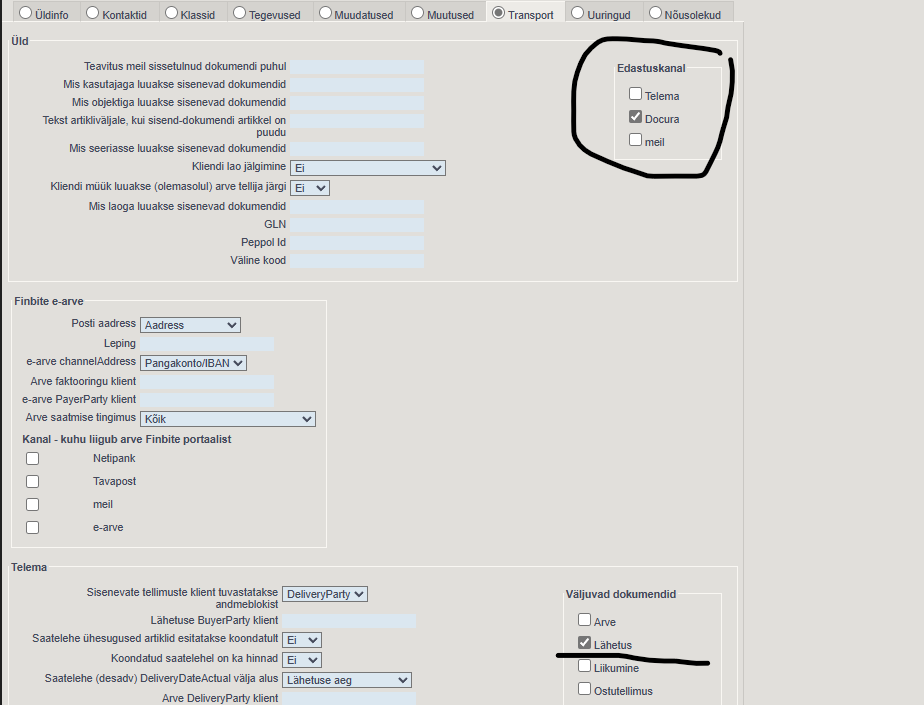
Task: Check the Netipank channel checkbox
Action: coord(32,459)
